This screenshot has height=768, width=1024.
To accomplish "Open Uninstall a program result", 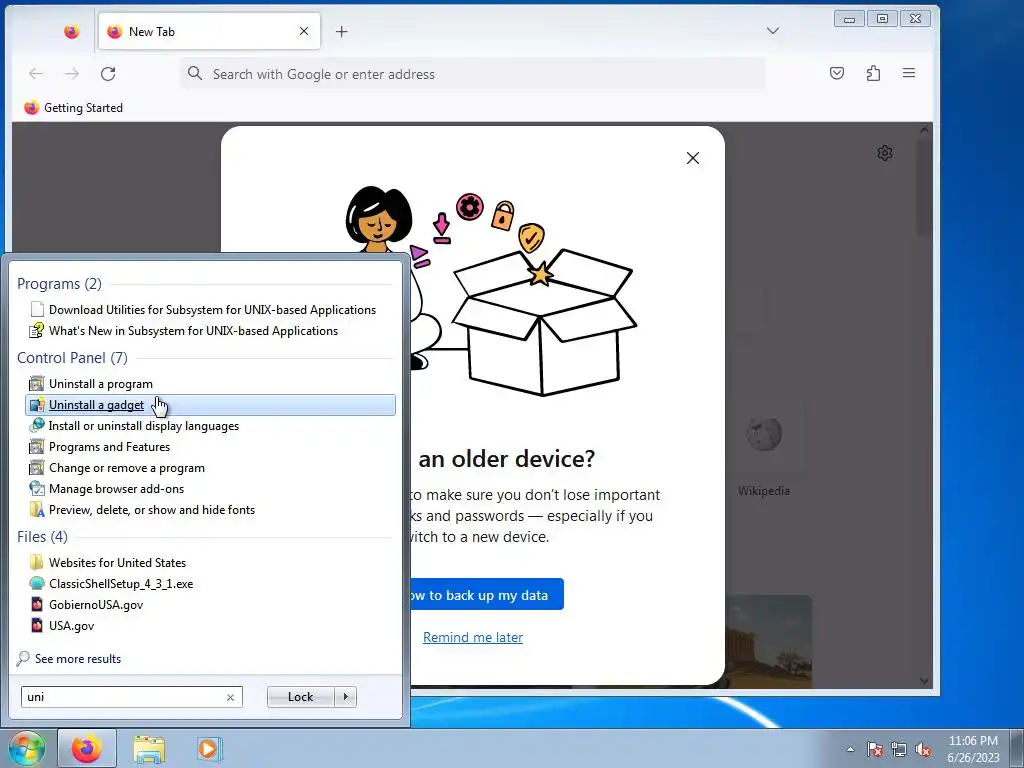I will pos(211,384).
